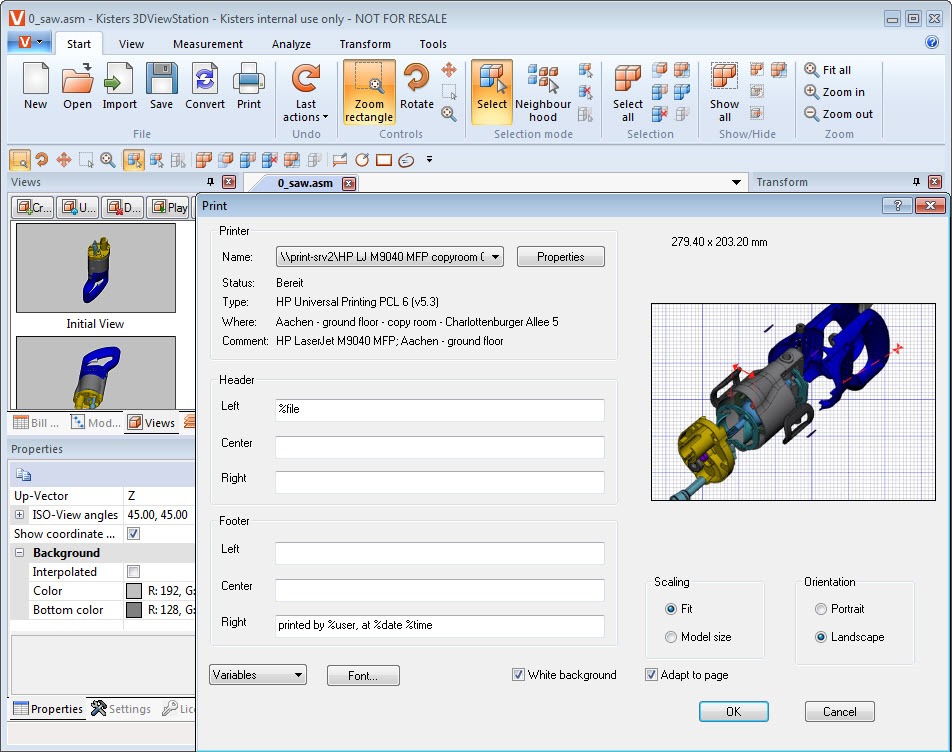Choose Landscape orientation
952x752 pixels.
(821, 637)
